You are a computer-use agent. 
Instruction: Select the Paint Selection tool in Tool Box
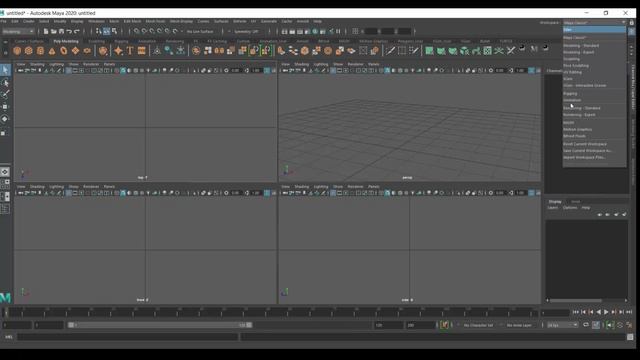coord(5,95)
